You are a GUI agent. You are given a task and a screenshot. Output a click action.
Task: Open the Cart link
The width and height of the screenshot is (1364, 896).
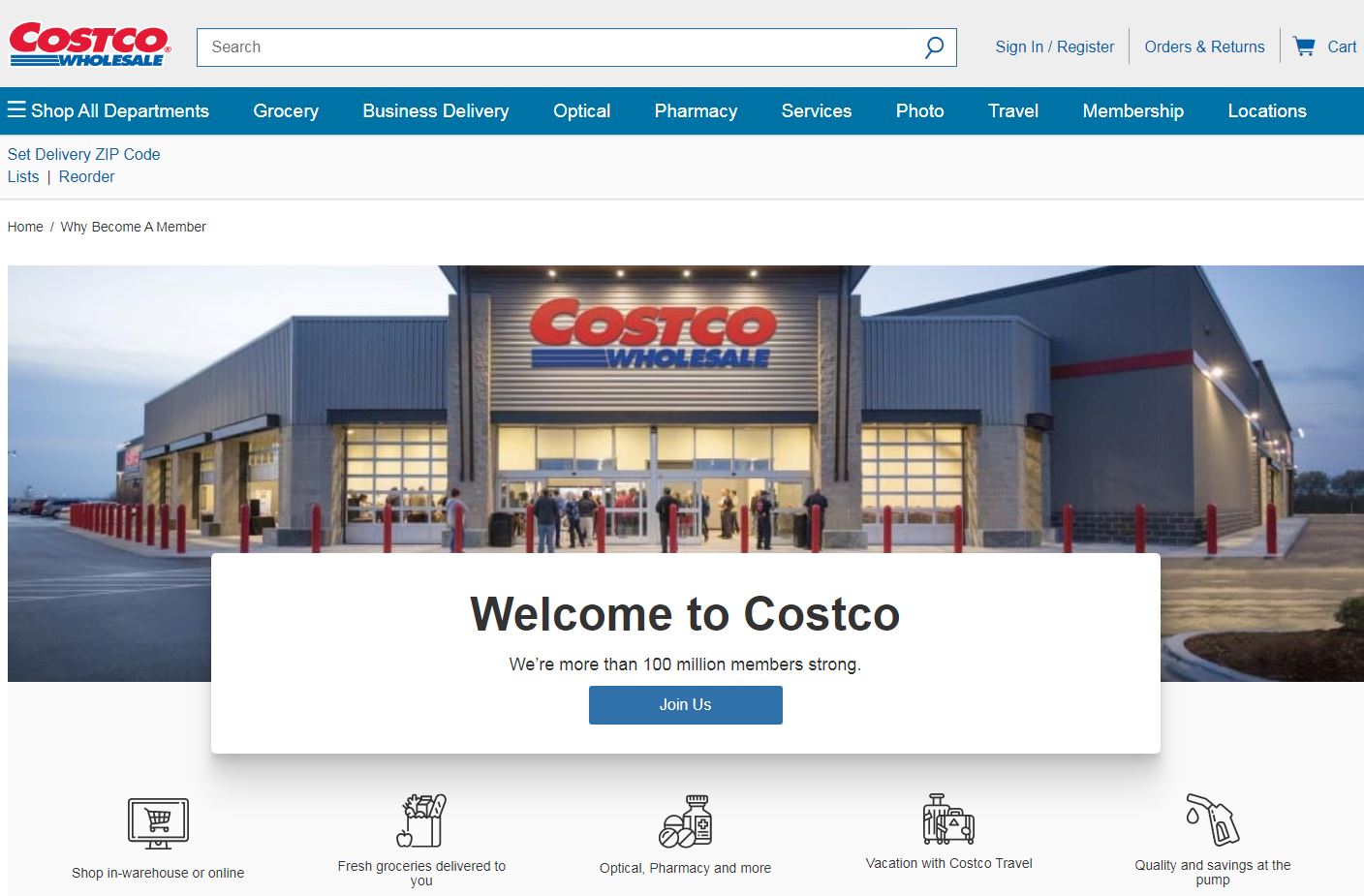(1342, 46)
